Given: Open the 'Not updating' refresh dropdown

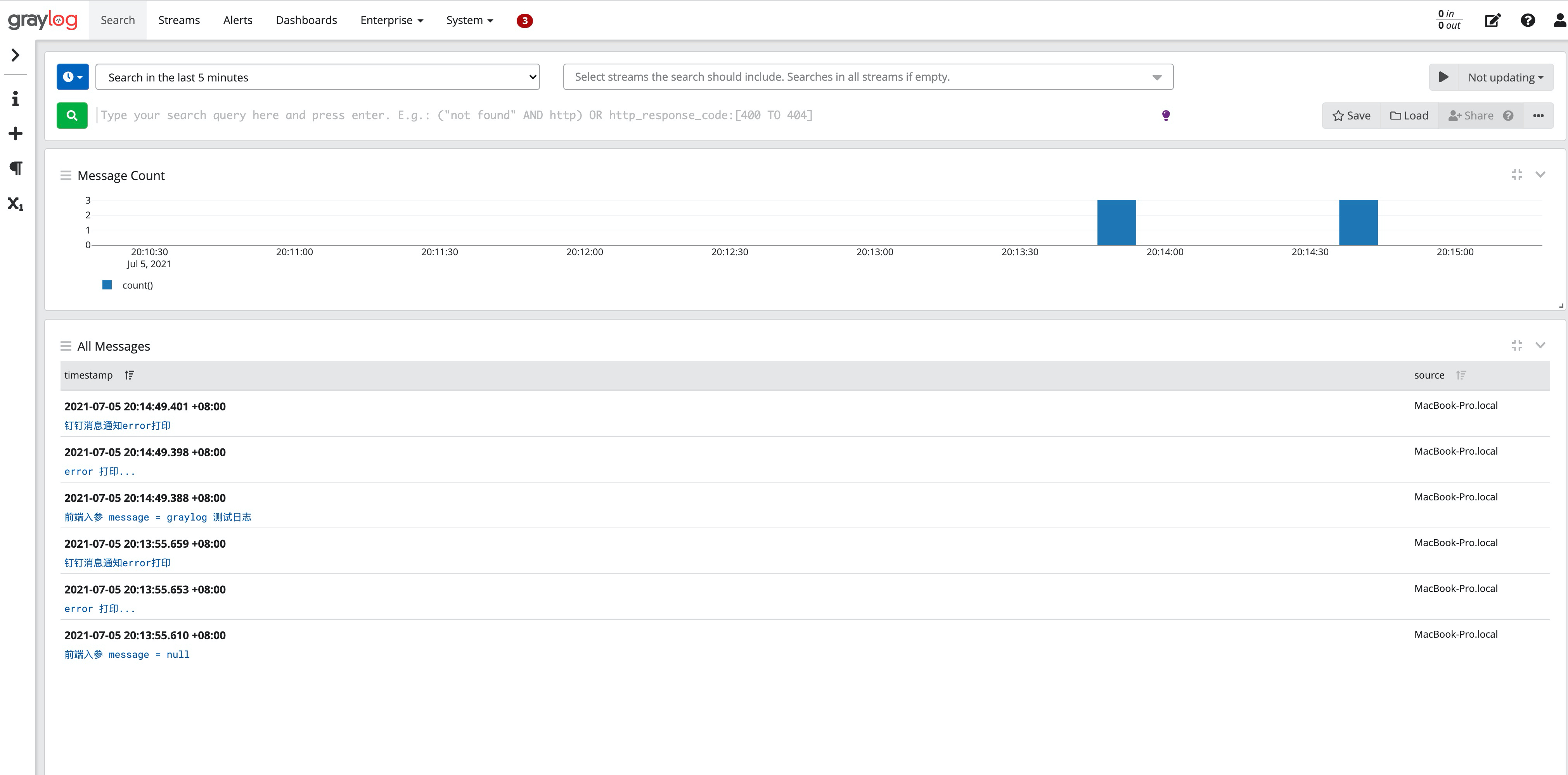Looking at the screenshot, I should (x=1505, y=77).
